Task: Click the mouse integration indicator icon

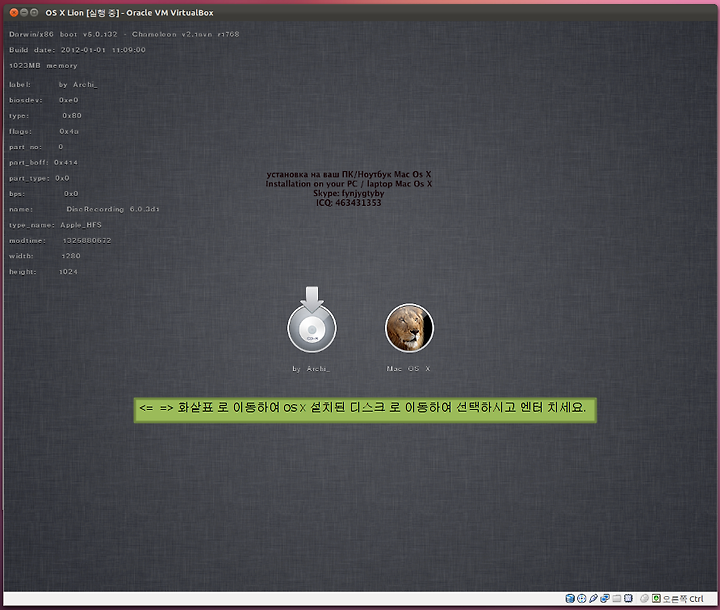Action: (644, 599)
